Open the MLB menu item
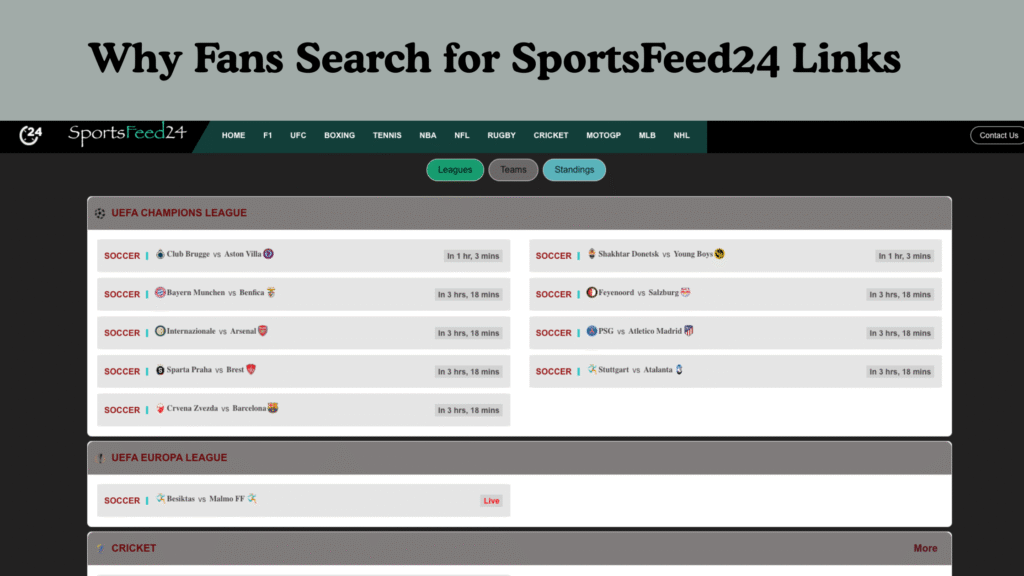The width and height of the screenshot is (1024, 576). (x=647, y=136)
